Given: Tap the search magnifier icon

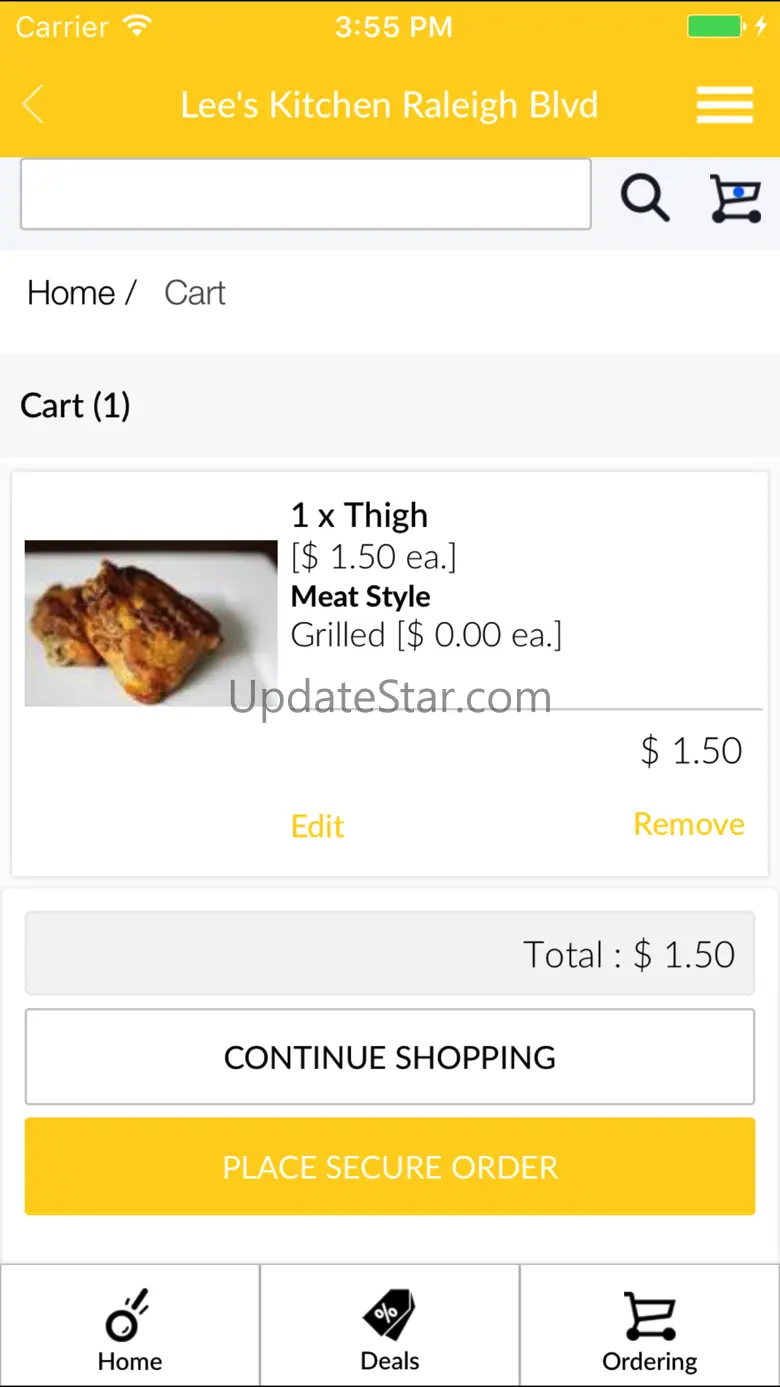Looking at the screenshot, I should tap(645, 197).
